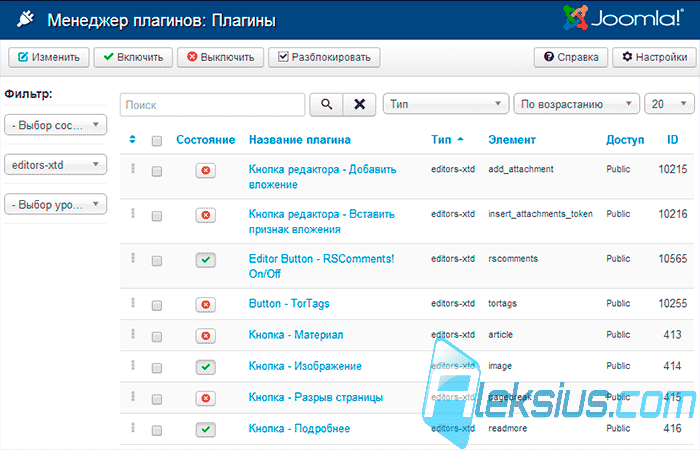Click the Разблокировать toolbar button
Viewport: 700px width, 450px height.
324,57
